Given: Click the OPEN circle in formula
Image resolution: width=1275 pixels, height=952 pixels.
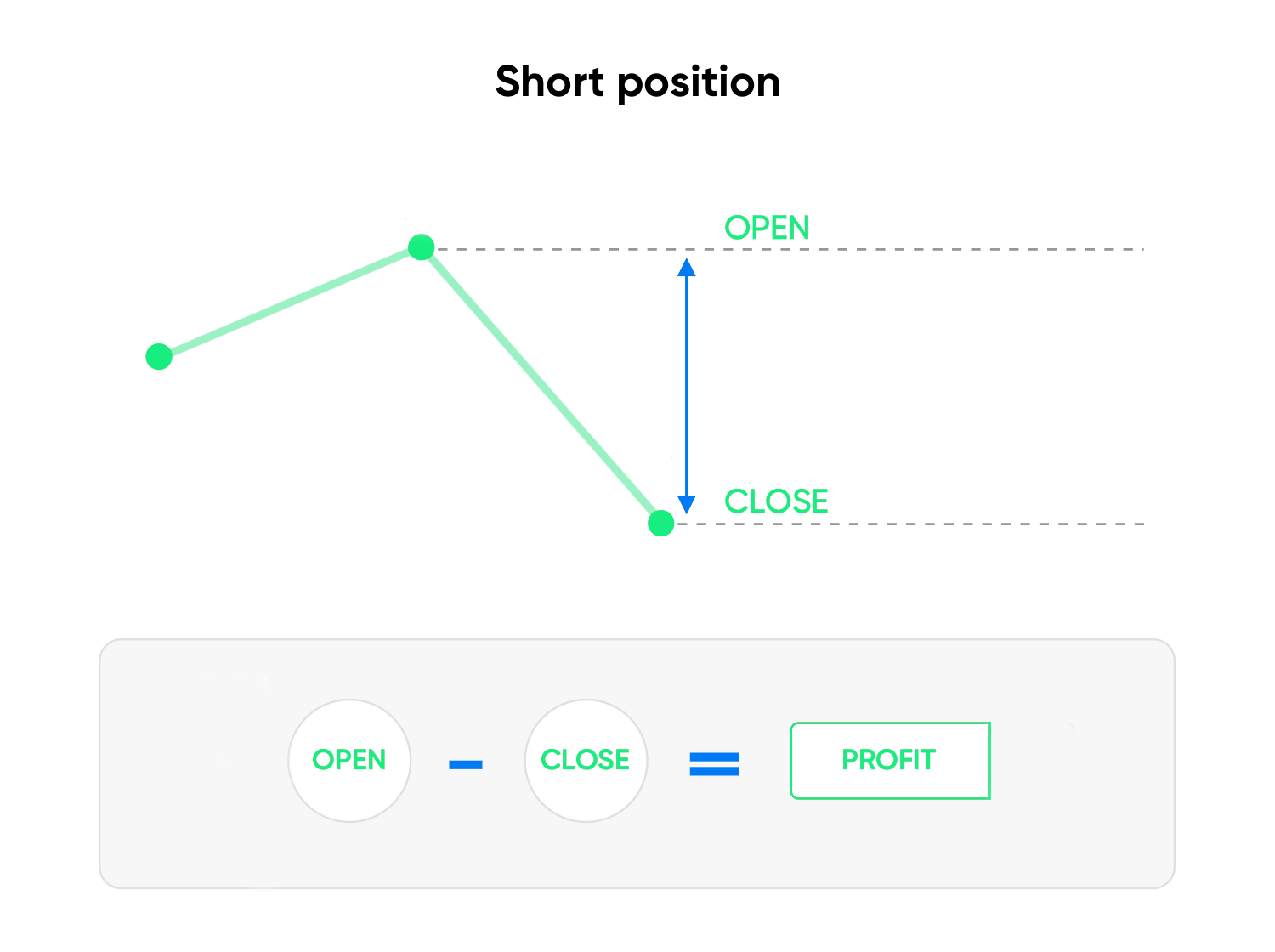Looking at the screenshot, I should point(349,760).
